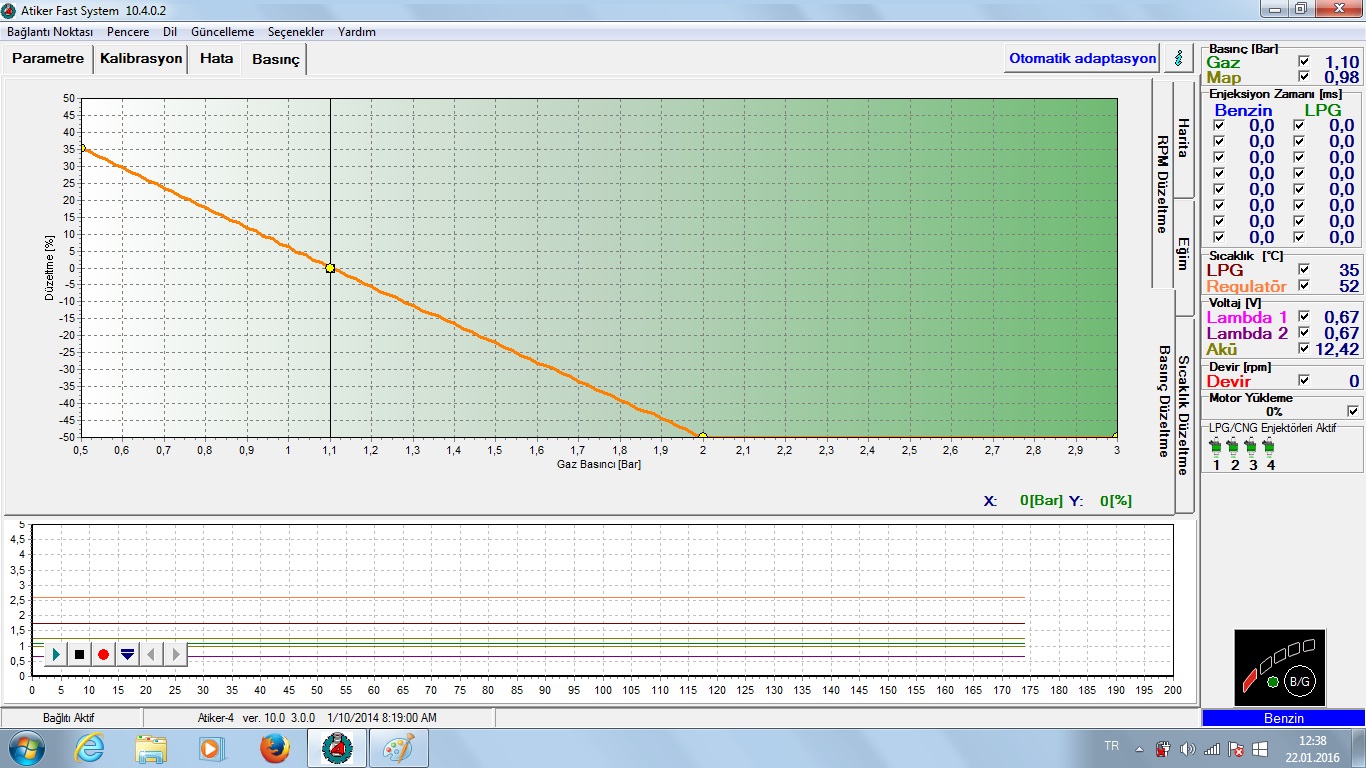Screen dimensions: 1366x768
Task: Start graph playback with the play icon
Action: (x=56, y=654)
